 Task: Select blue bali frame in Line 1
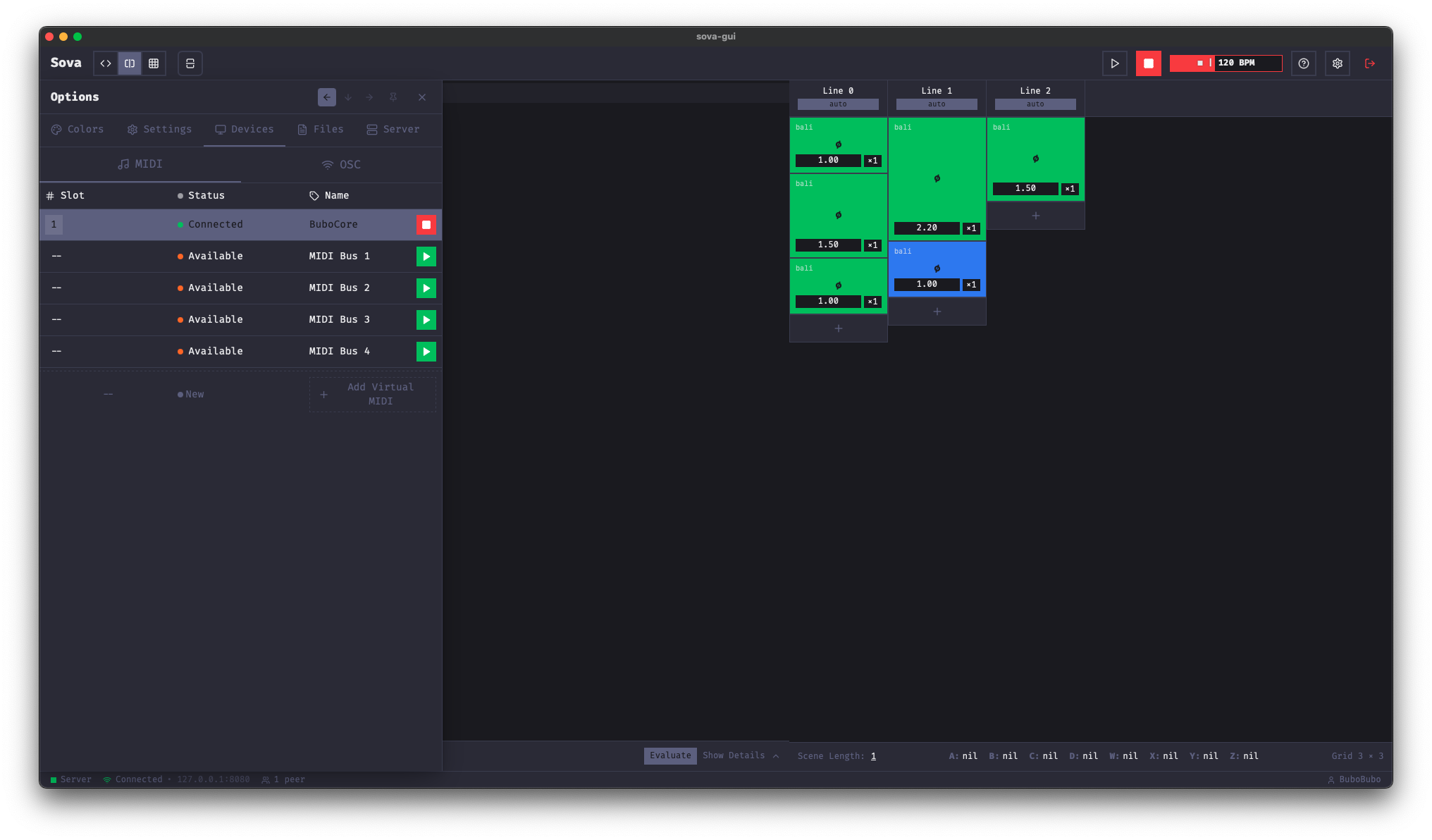[937, 269]
